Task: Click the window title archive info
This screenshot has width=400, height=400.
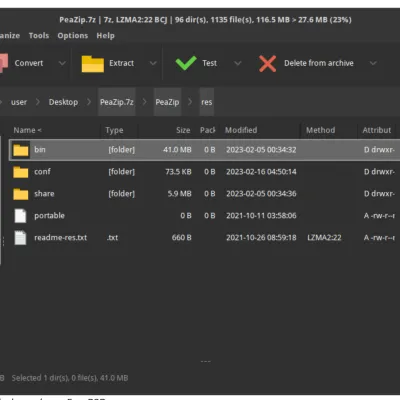Action: tap(205, 20)
